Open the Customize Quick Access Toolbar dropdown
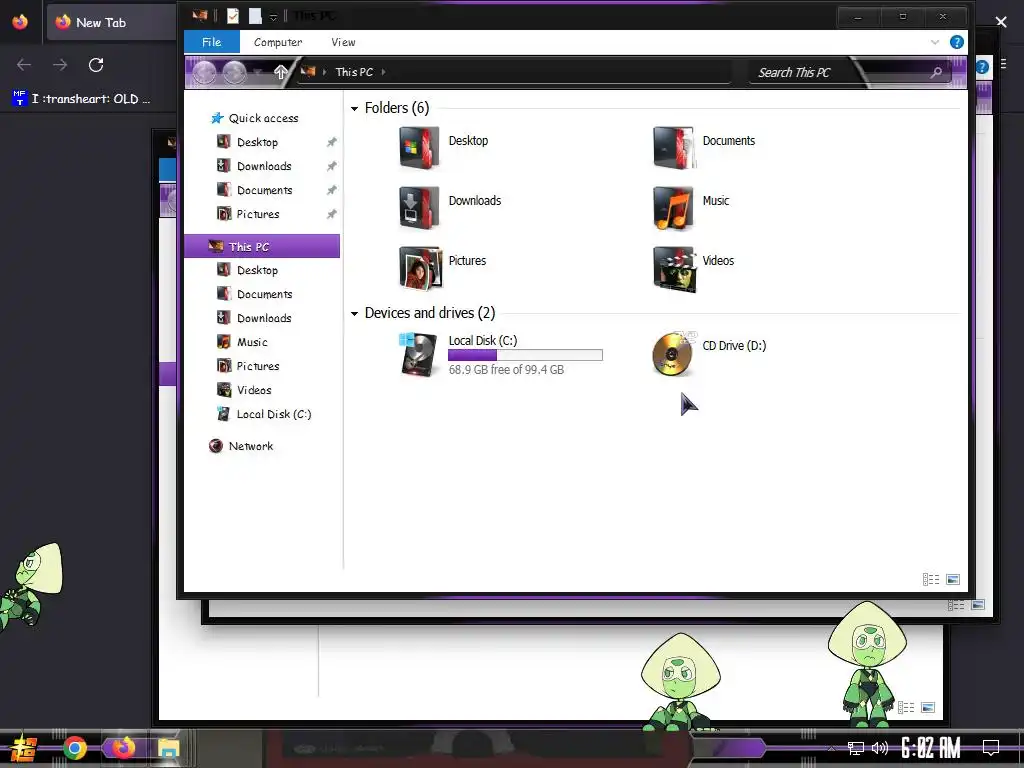The image size is (1024, 768). point(274,17)
